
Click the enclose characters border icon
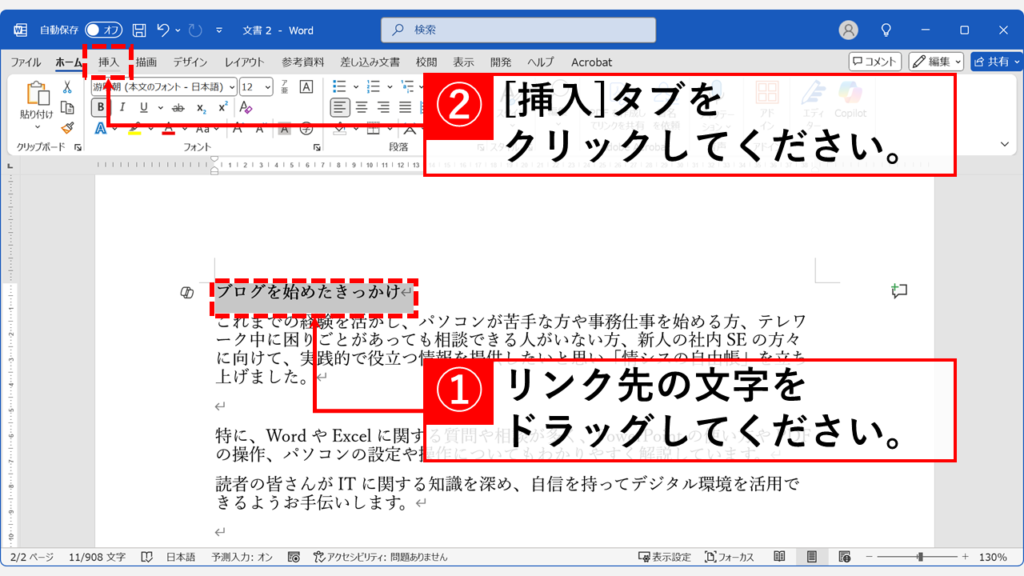(306, 87)
